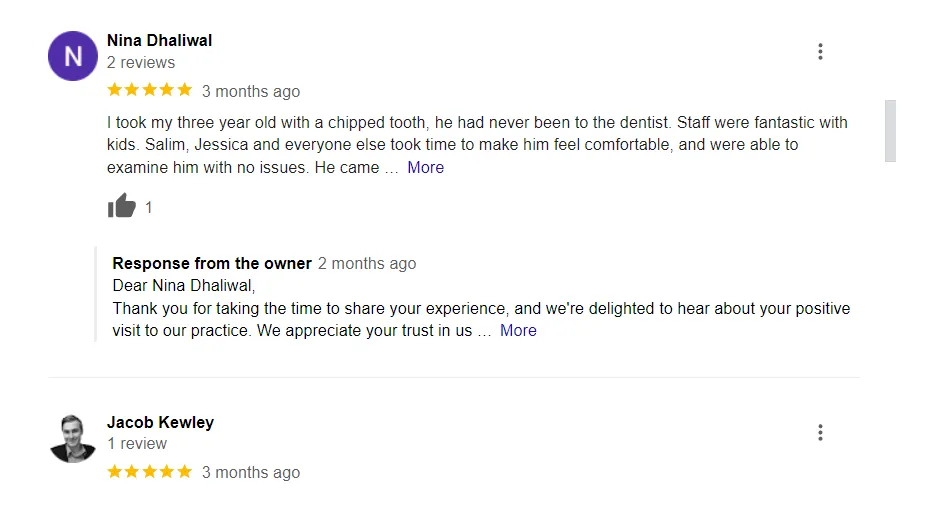
Task: Click the "1 review" count under Jacob
Action: [x=137, y=443]
